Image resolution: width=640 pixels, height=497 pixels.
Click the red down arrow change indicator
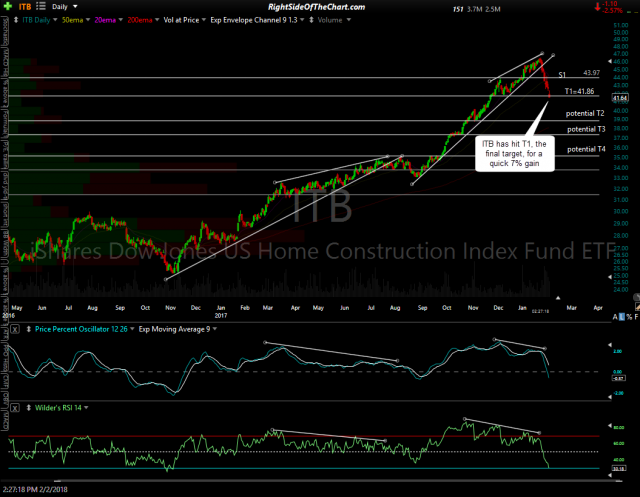click(x=597, y=7)
